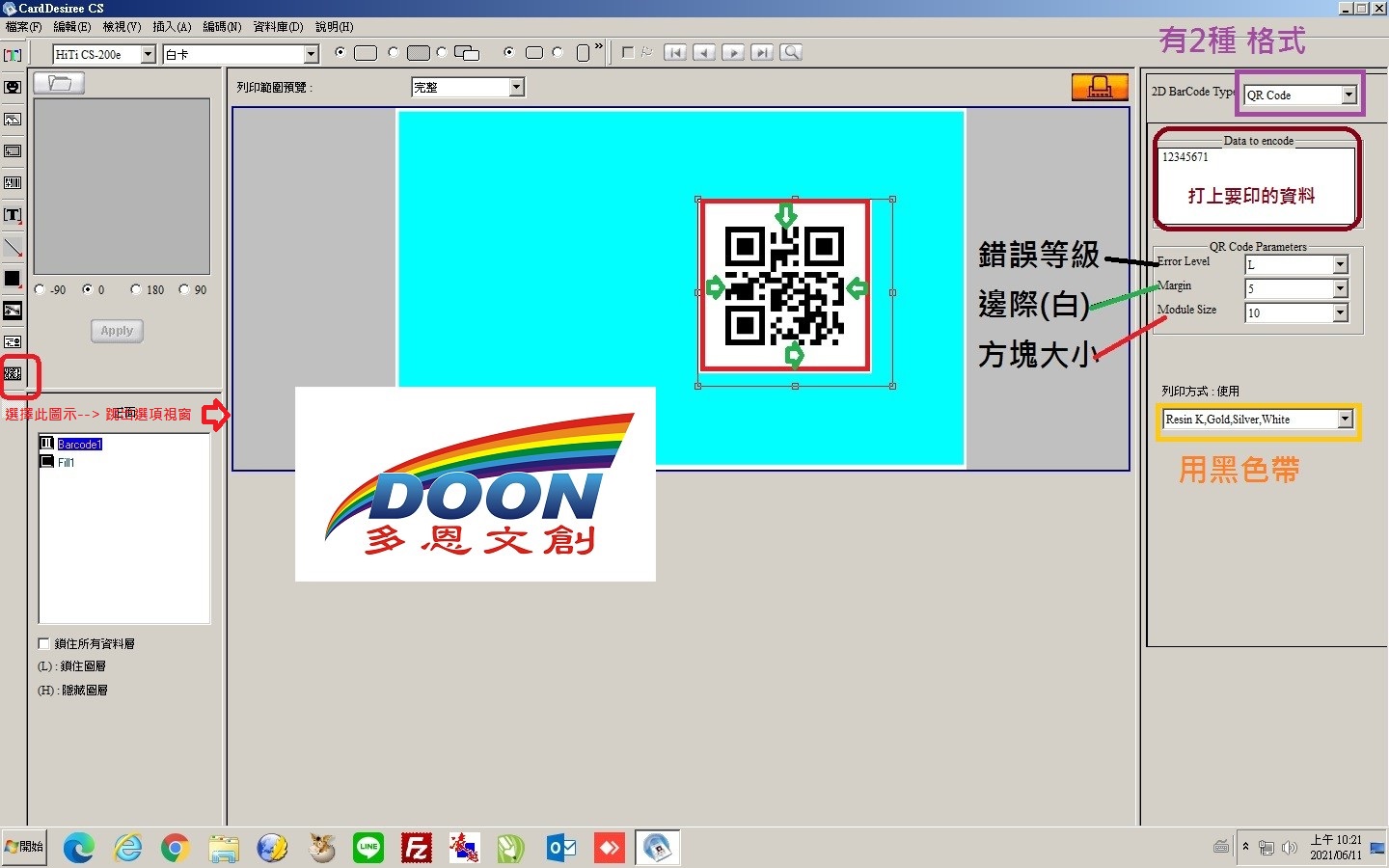This screenshot has height=868, width=1389.
Task: Select 0 rotation radio button
Action: (88, 289)
